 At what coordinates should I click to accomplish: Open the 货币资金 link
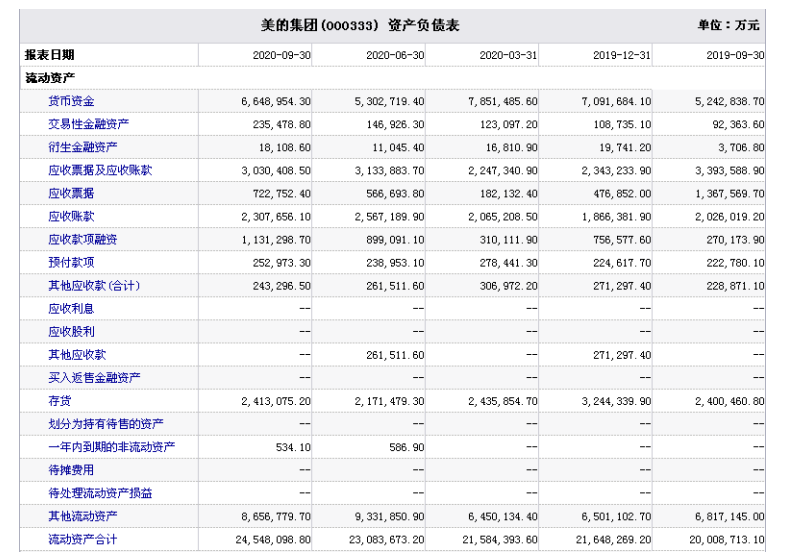tap(71, 101)
